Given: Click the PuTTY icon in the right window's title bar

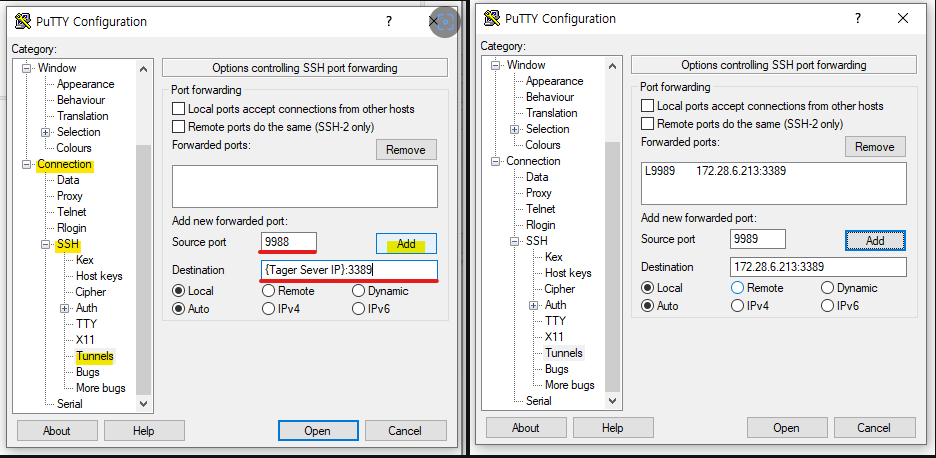Looking at the screenshot, I should click(492, 18).
